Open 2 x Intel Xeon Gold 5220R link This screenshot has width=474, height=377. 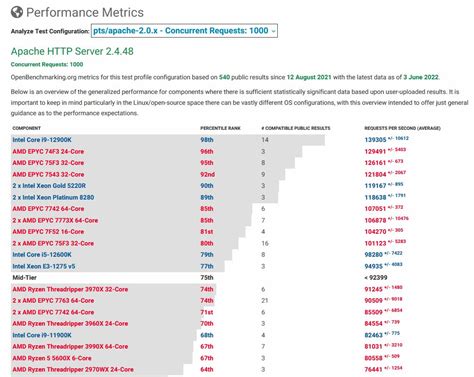(49, 186)
